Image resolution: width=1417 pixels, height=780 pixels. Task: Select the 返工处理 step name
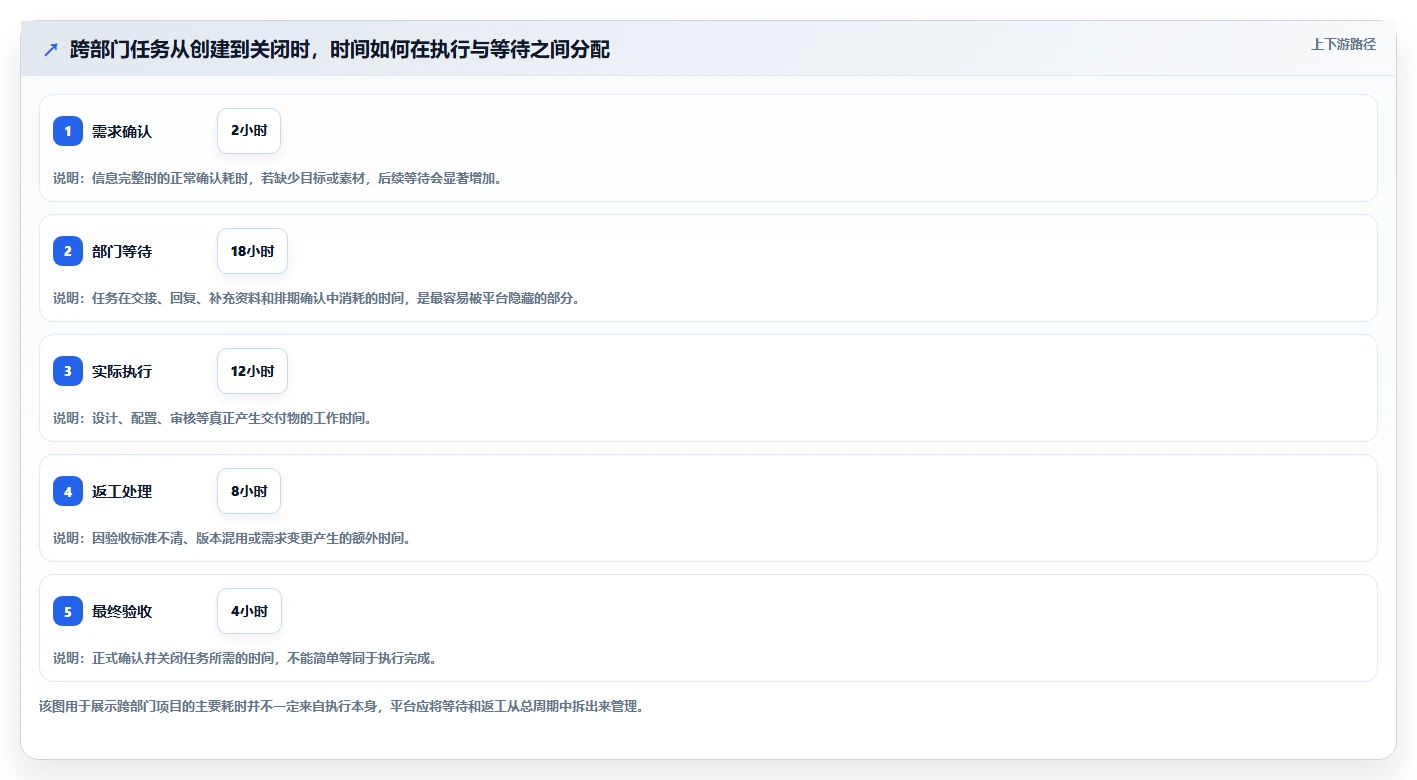click(122, 491)
